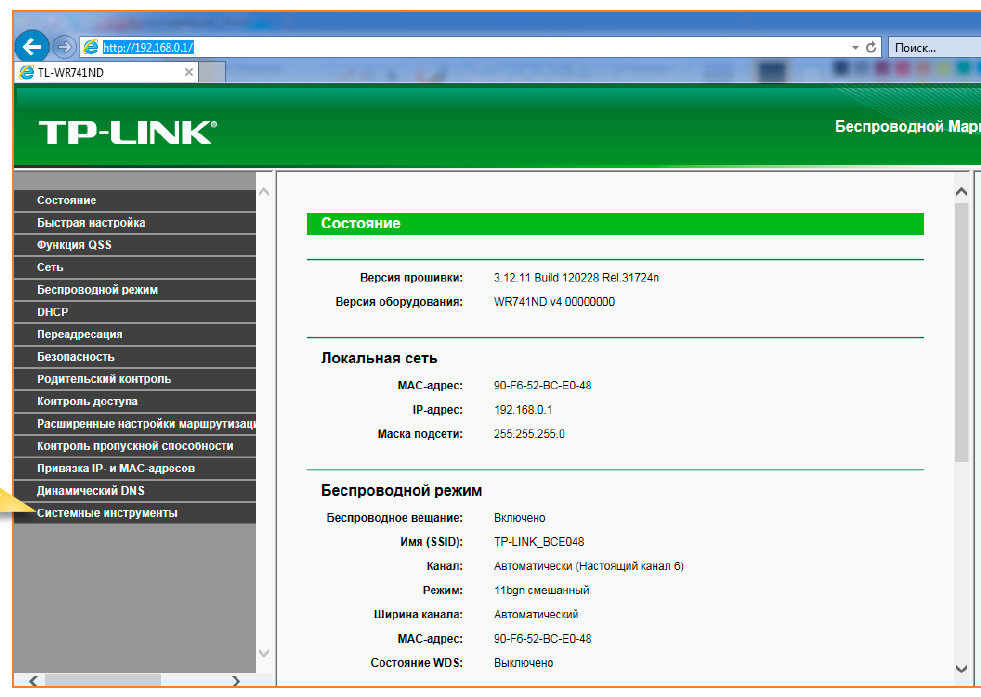
Task: Expand the DHCP sidebar section
Action: coord(53,312)
